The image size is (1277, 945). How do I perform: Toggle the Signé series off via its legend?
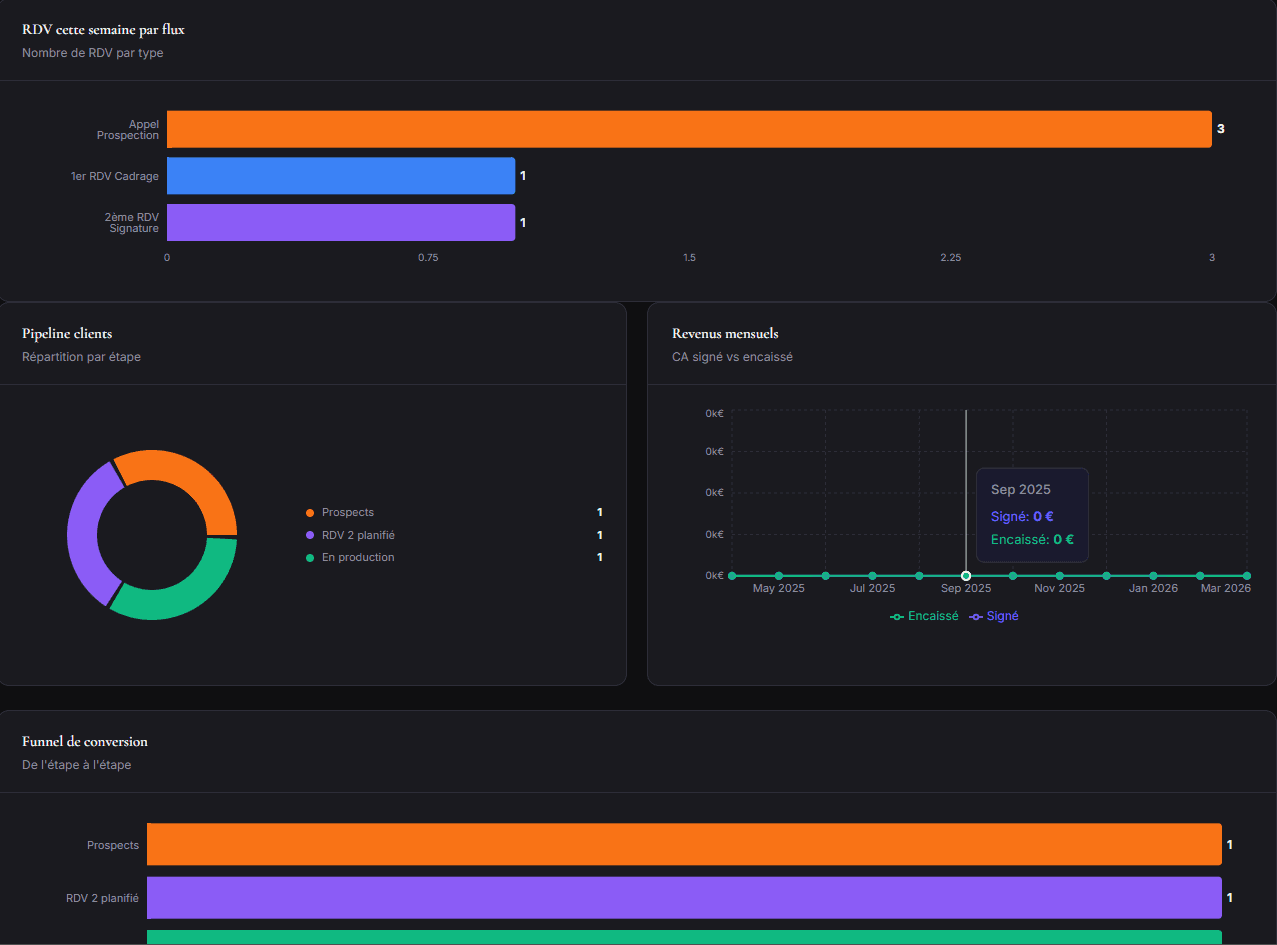pyautogui.click(x=999, y=616)
